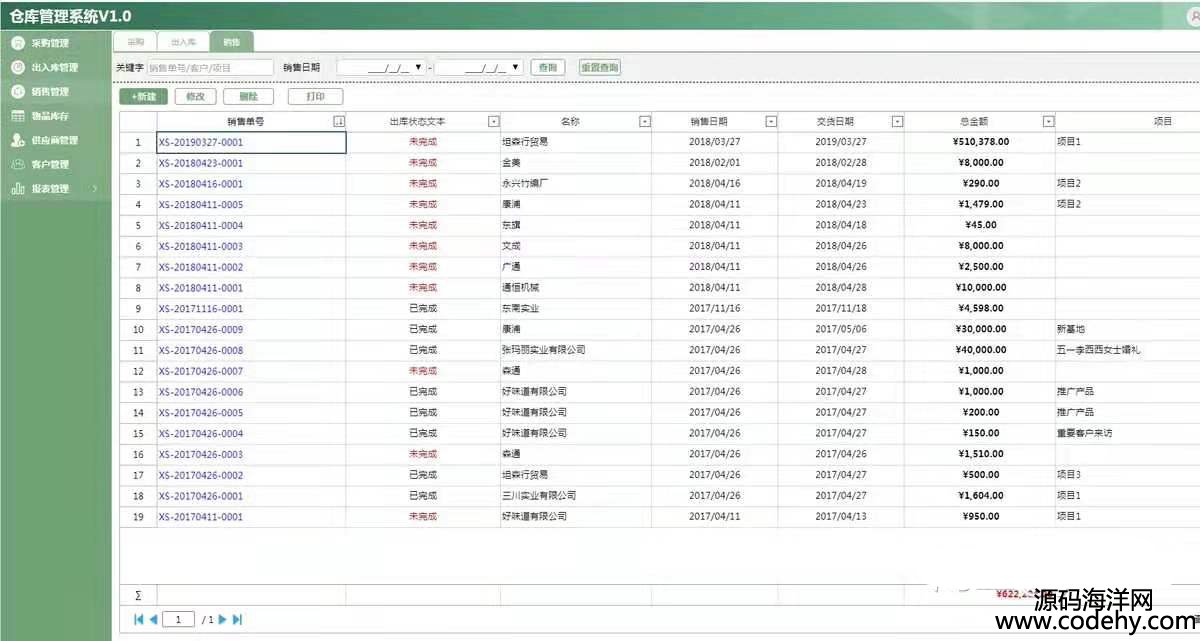This screenshot has width=1200, height=641.
Task: Click the ¥40,000.00 amount cell
Action: [980, 350]
